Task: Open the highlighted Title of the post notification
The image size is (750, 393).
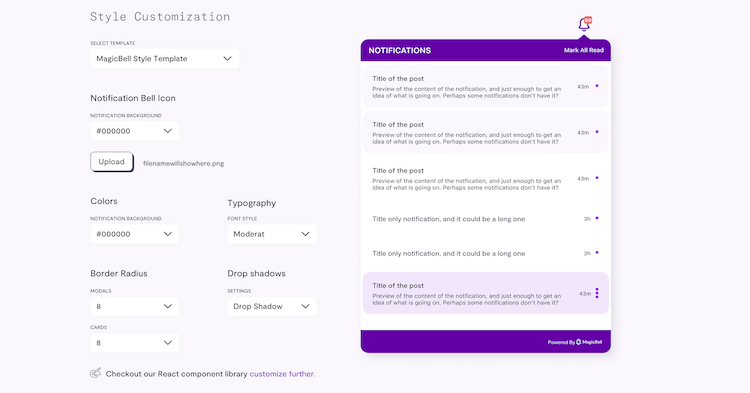Action: point(485,294)
